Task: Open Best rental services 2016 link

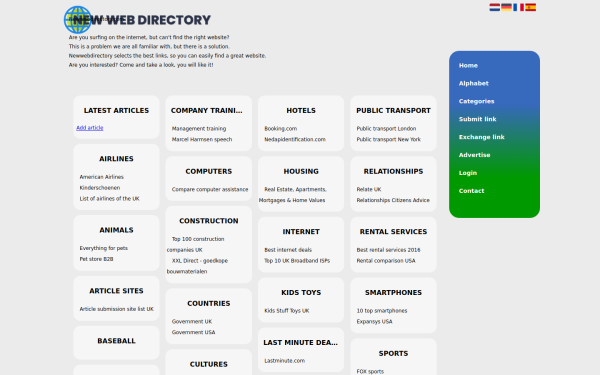Action: [388, 250]
